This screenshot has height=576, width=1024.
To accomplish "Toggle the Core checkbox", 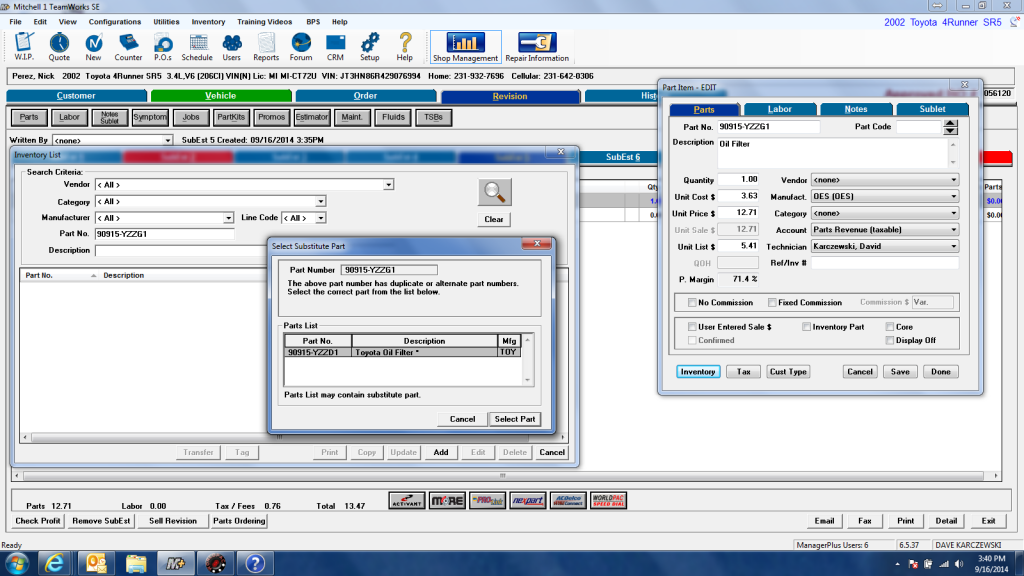I will coord(889,327).
